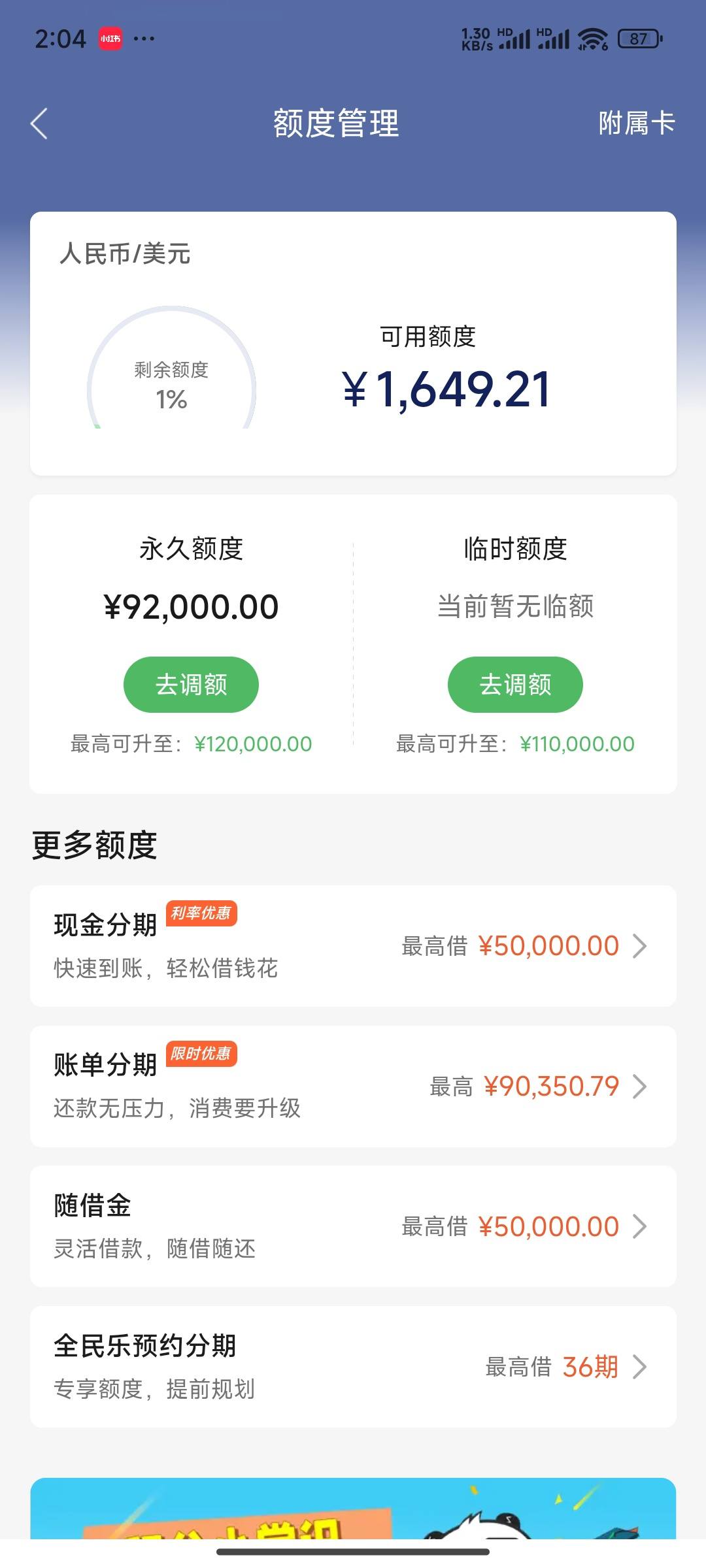Open the 随借金 chevron arrow

pyautogui.click(x=640, y=1226)
